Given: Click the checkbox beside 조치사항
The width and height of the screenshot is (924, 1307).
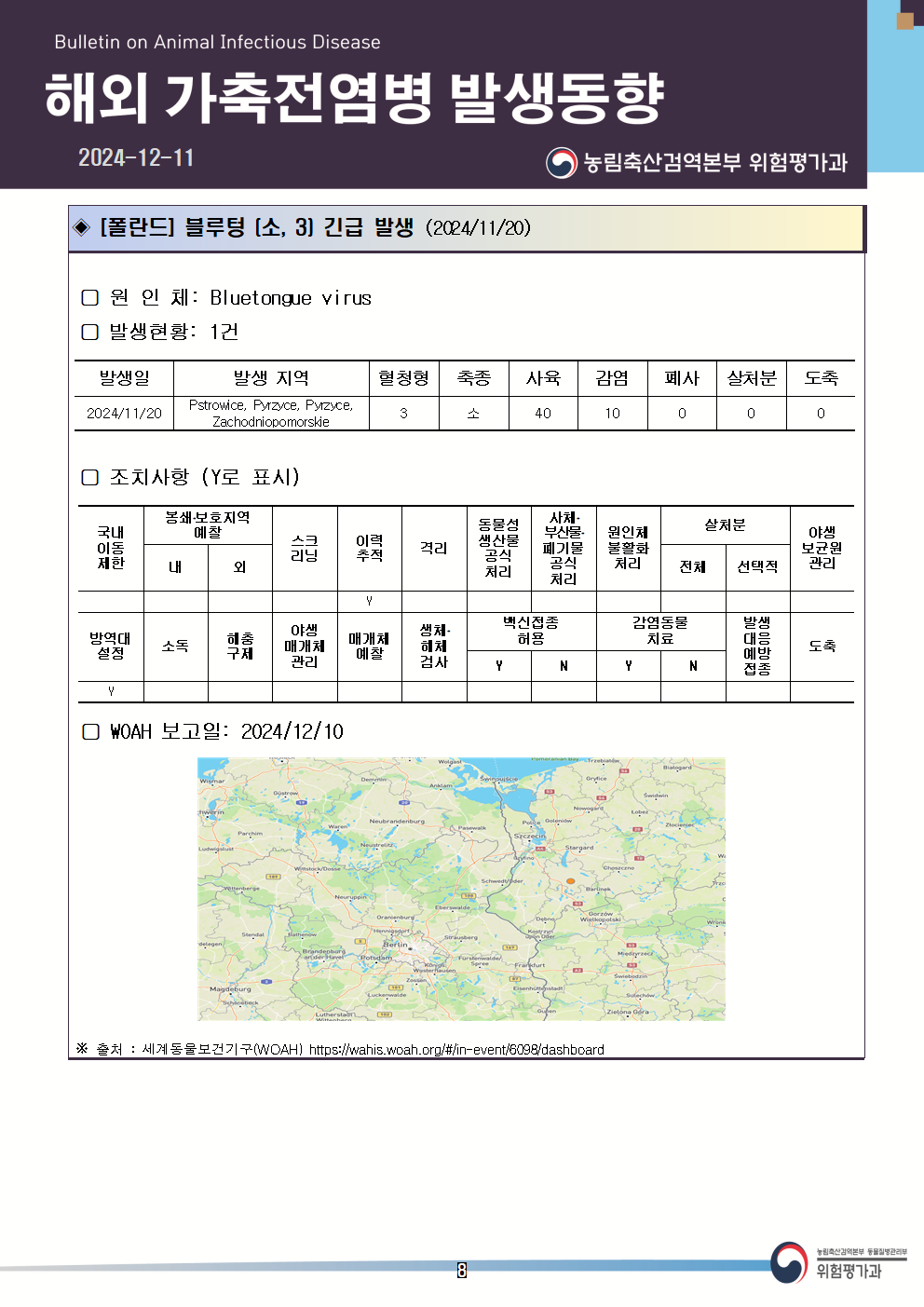Looking at the screenshot, I should point(90,477).
